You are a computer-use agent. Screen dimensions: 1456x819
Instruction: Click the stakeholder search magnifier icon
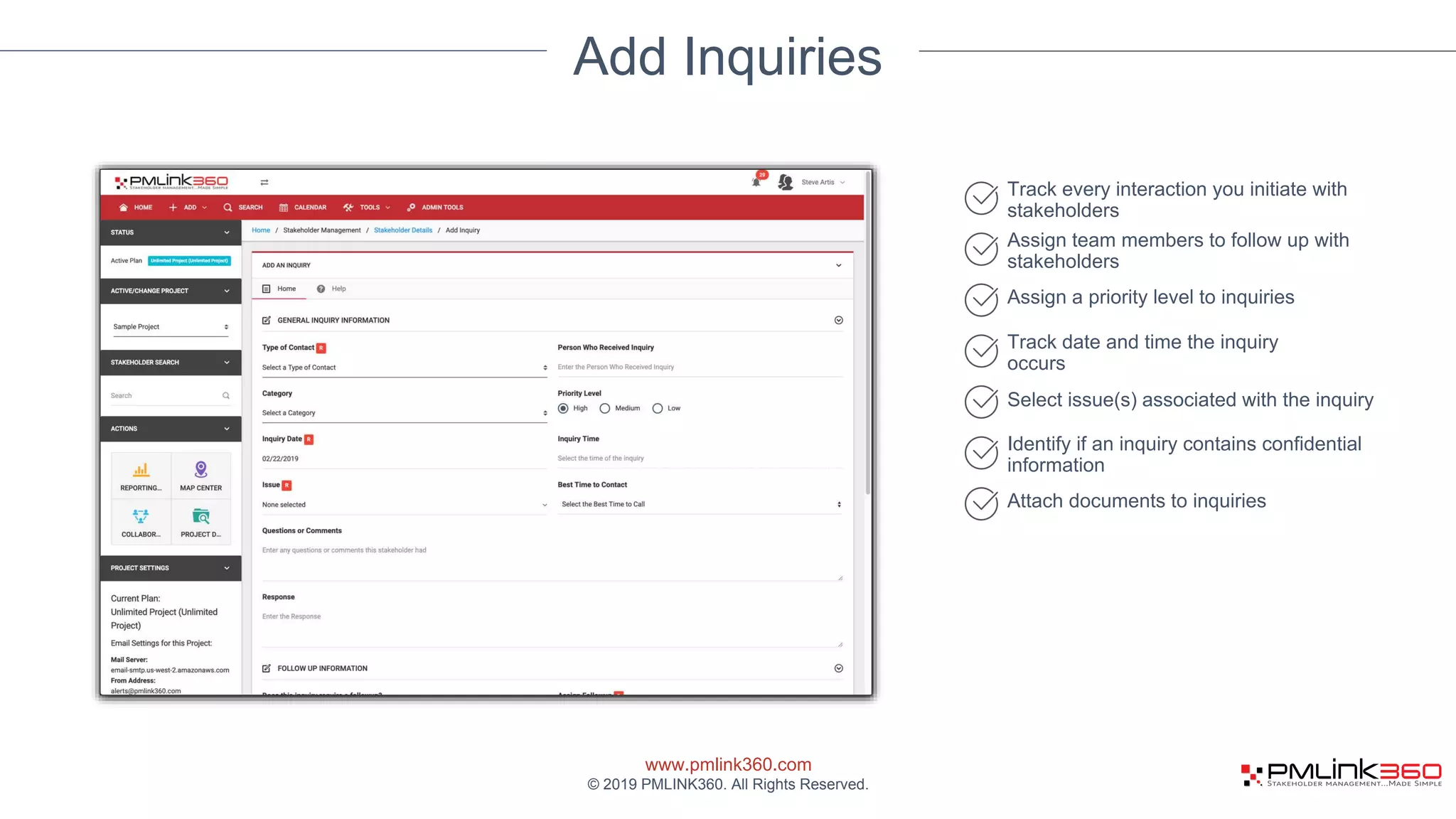pyautogui.click(x=226, y=396)
